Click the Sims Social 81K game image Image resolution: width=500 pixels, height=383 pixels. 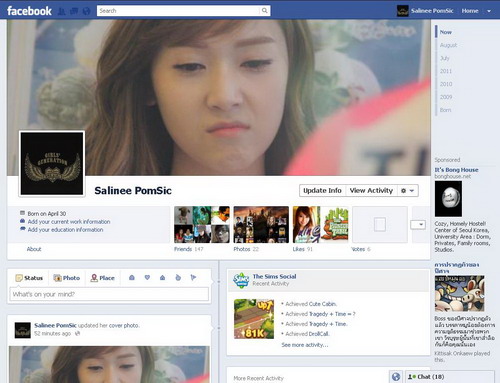254,319
